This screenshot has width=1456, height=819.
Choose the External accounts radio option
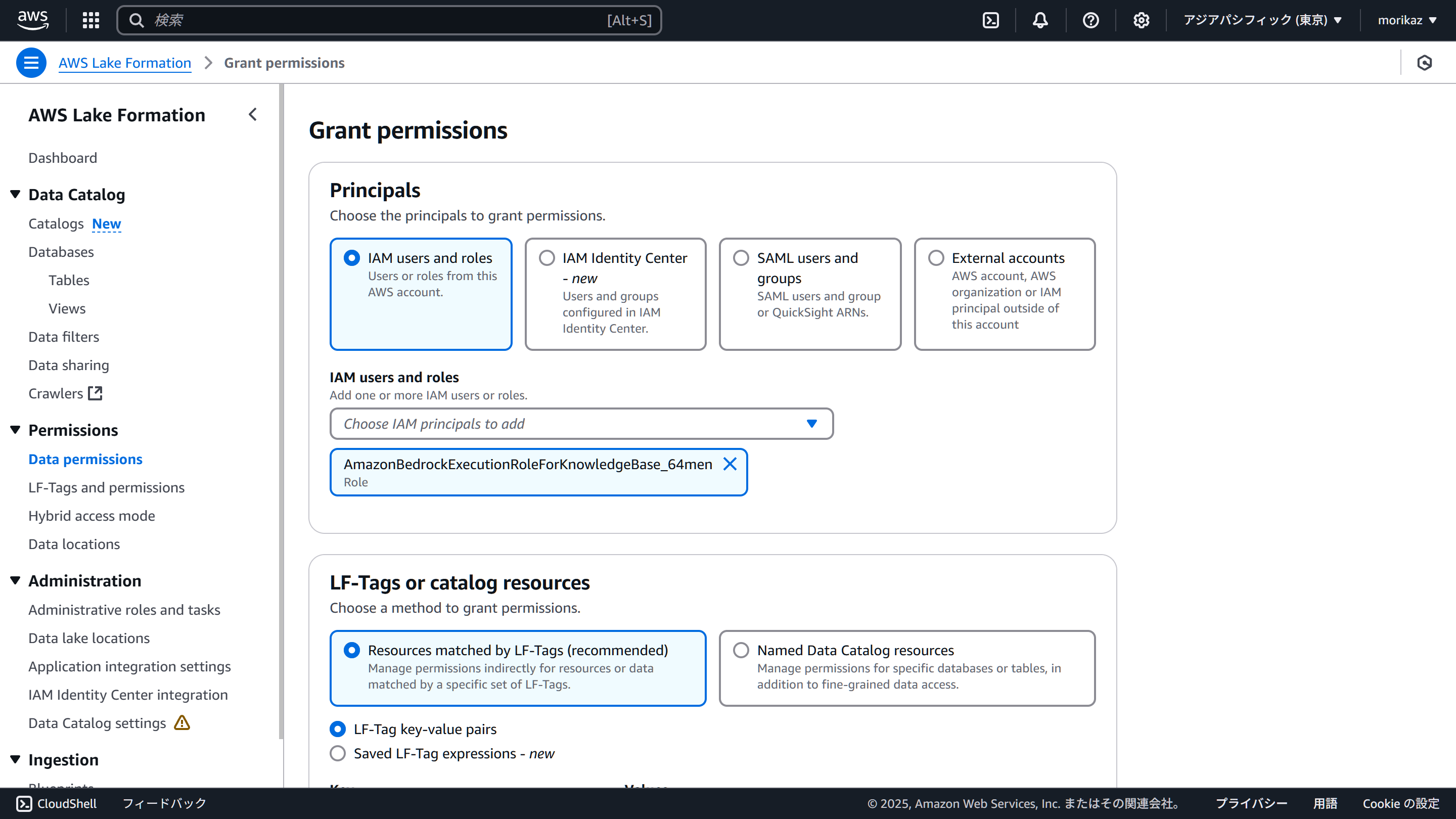pos(936,258)
